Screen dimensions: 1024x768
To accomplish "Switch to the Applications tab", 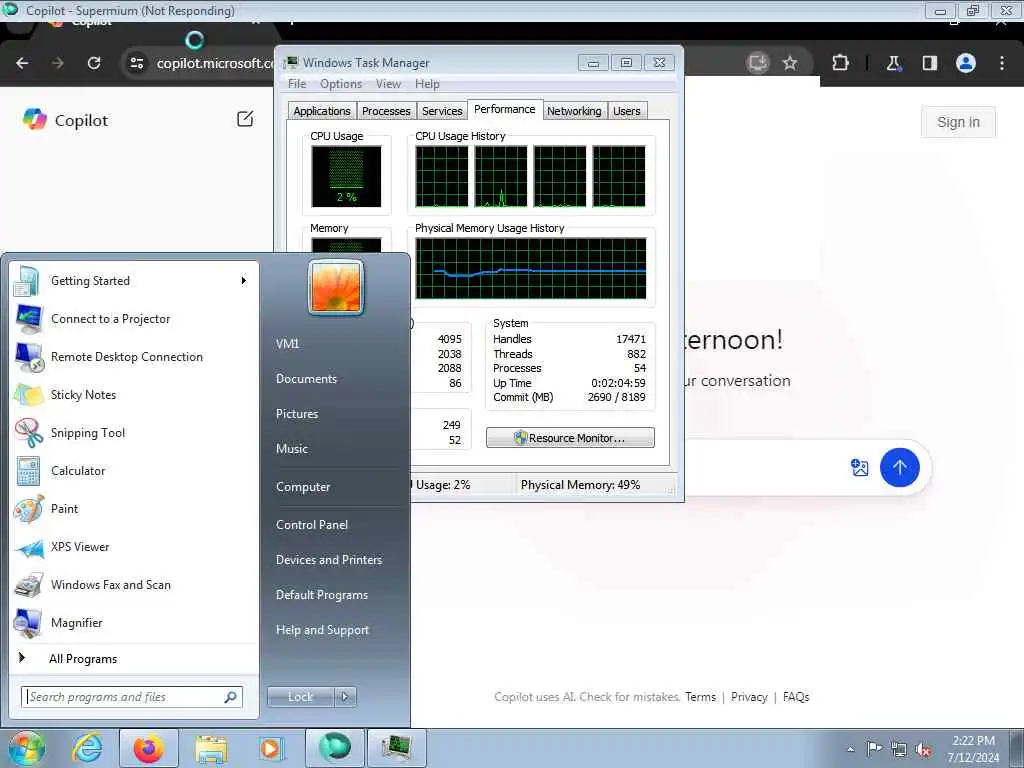I will coord(322,111).
